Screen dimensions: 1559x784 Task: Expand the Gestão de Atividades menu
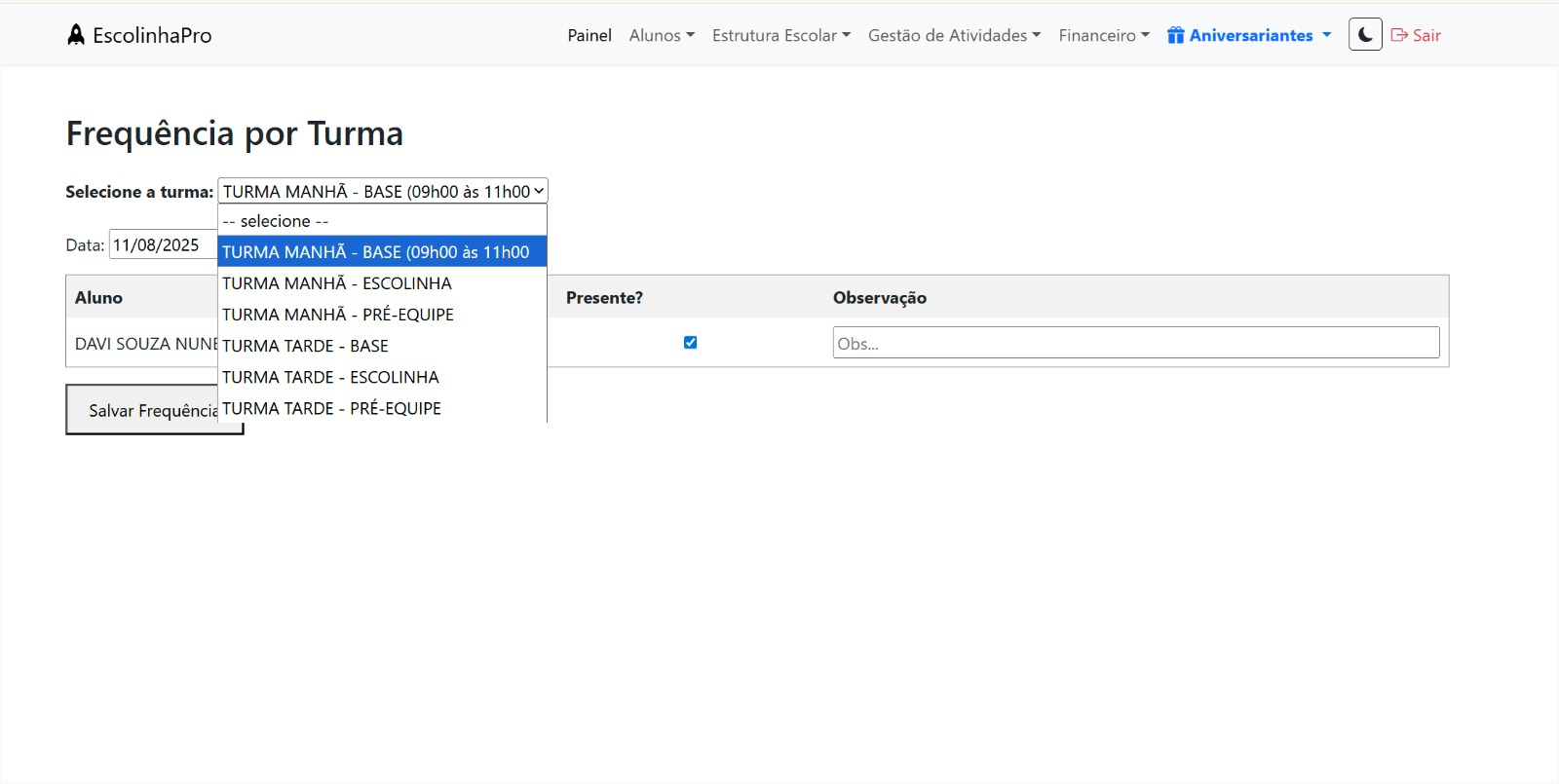[x=954, y=36]
